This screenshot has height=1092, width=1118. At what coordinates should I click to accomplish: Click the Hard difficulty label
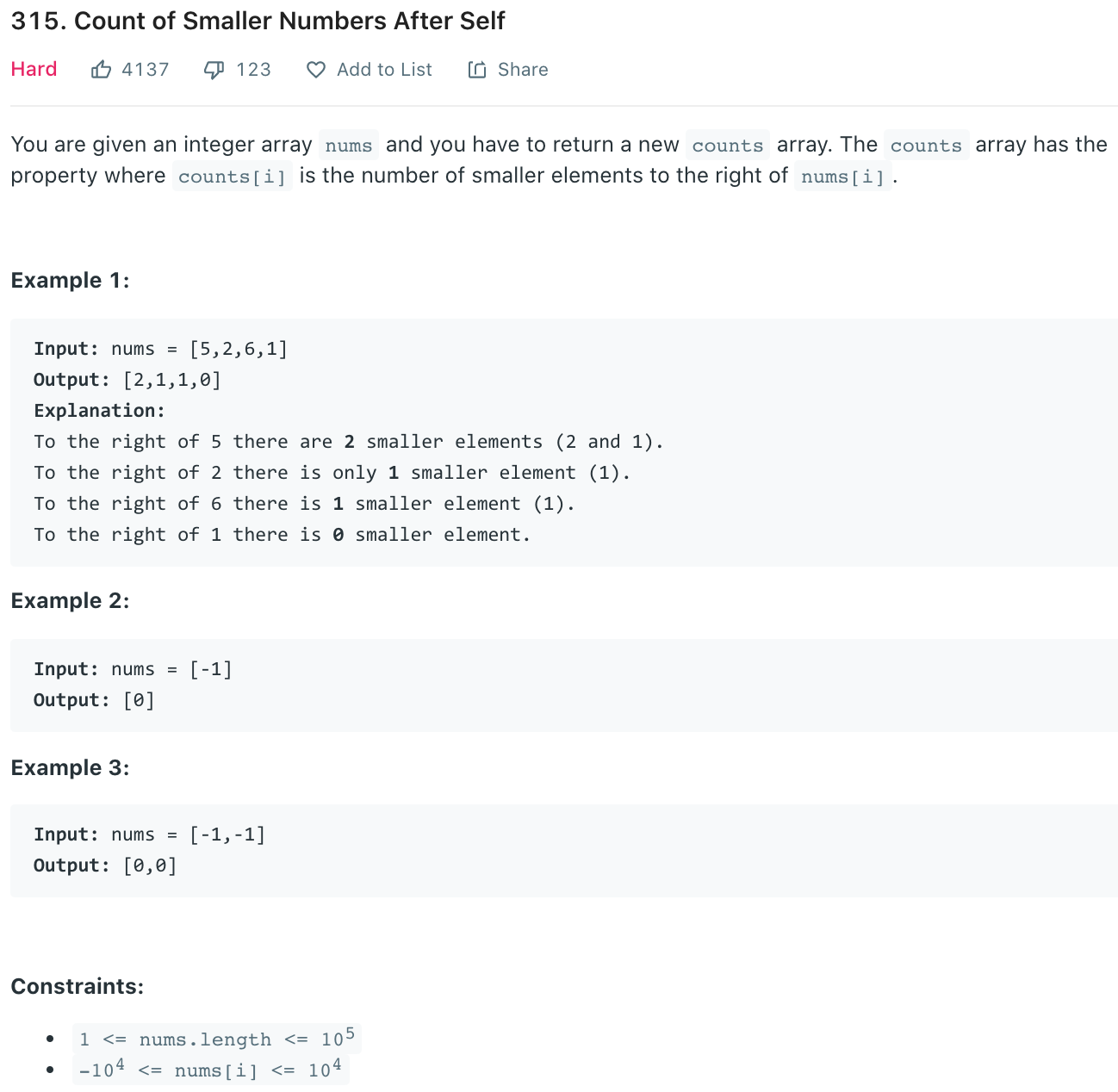pos(34,69)
